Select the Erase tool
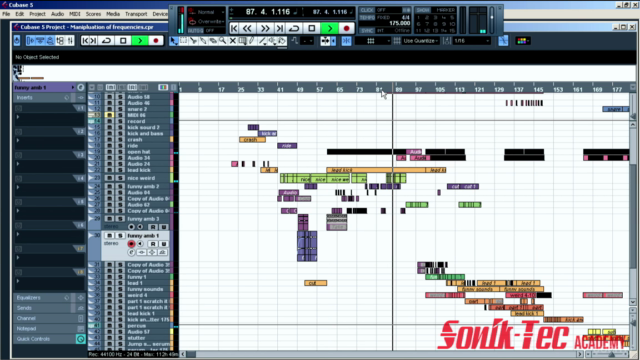This screenshot has height=360, width=640. 213,41
